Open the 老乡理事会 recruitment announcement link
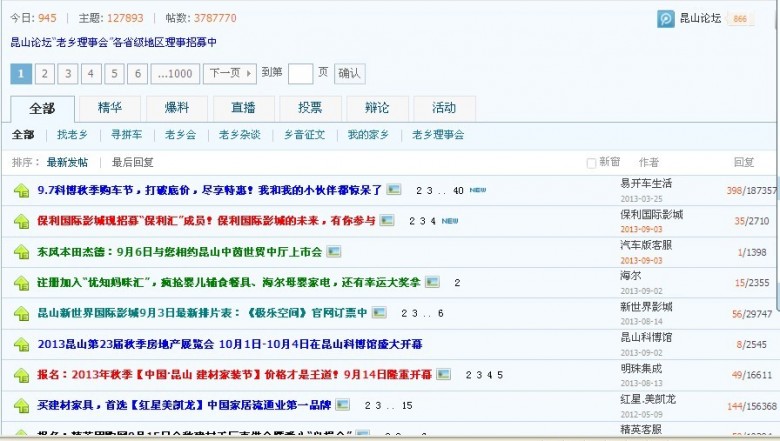This screenshot has height=441, width=780. click(x=113, y=42)
